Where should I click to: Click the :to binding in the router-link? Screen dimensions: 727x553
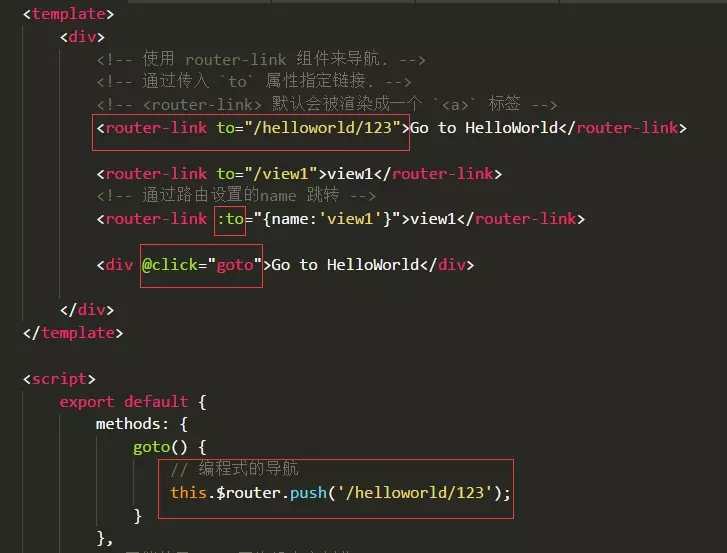230,219
